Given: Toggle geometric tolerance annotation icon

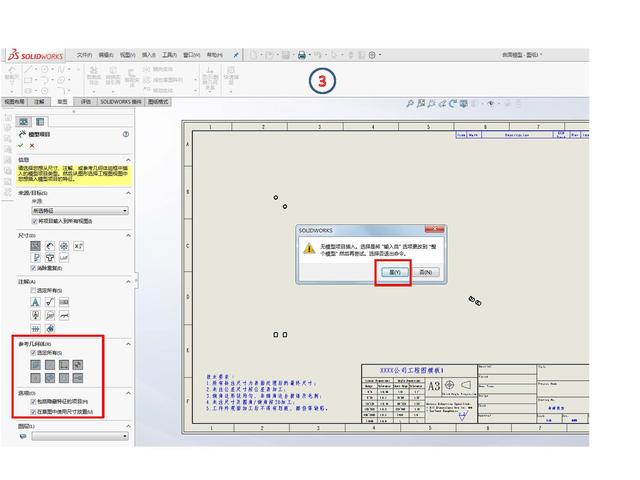Looking at the screenshot, I should [64, 302].
